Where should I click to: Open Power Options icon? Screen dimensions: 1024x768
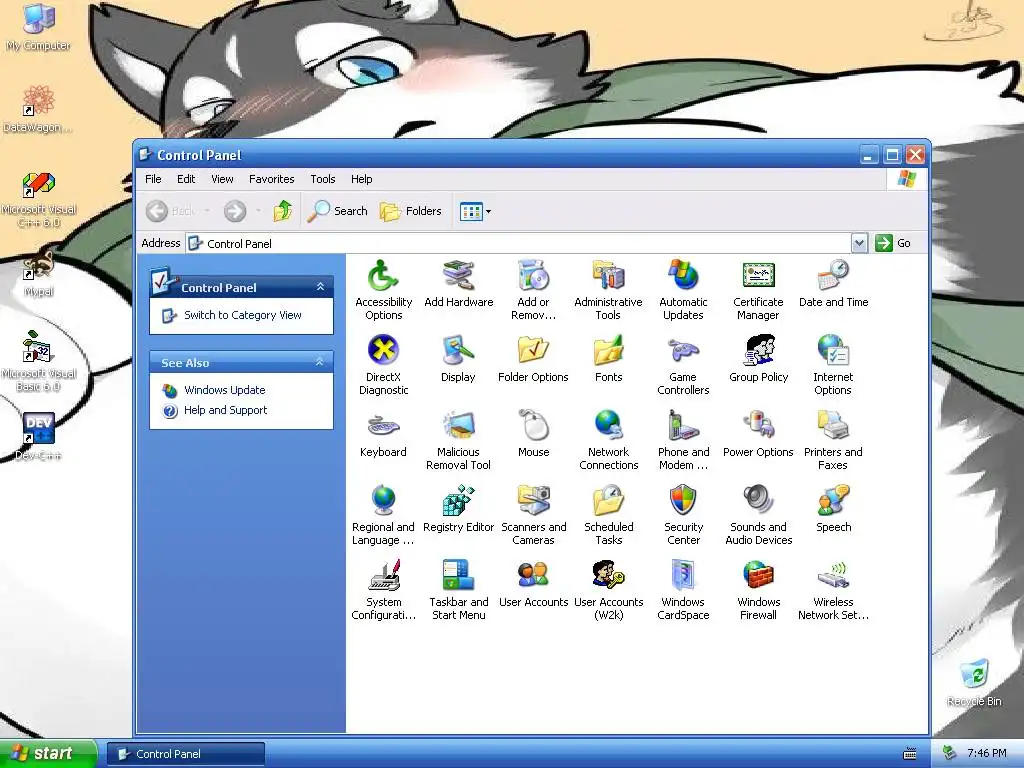click(x=758, y=426)
